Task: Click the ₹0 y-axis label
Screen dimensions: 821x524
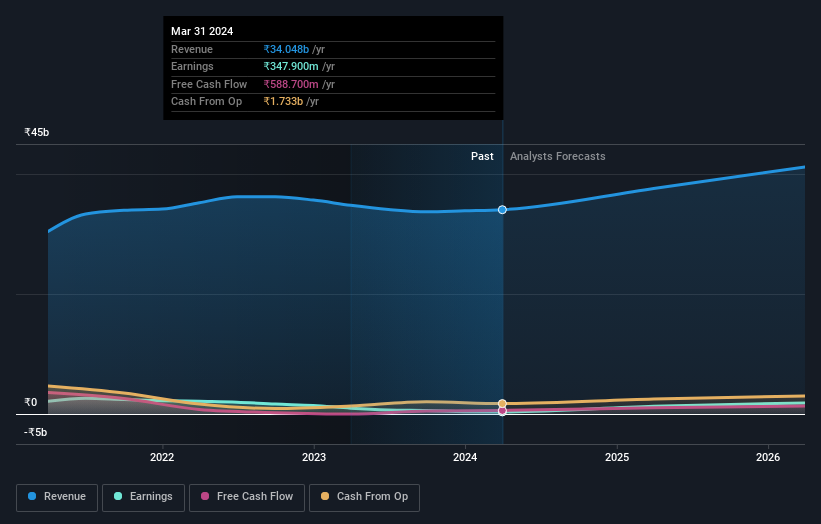Action: (31, 402)
